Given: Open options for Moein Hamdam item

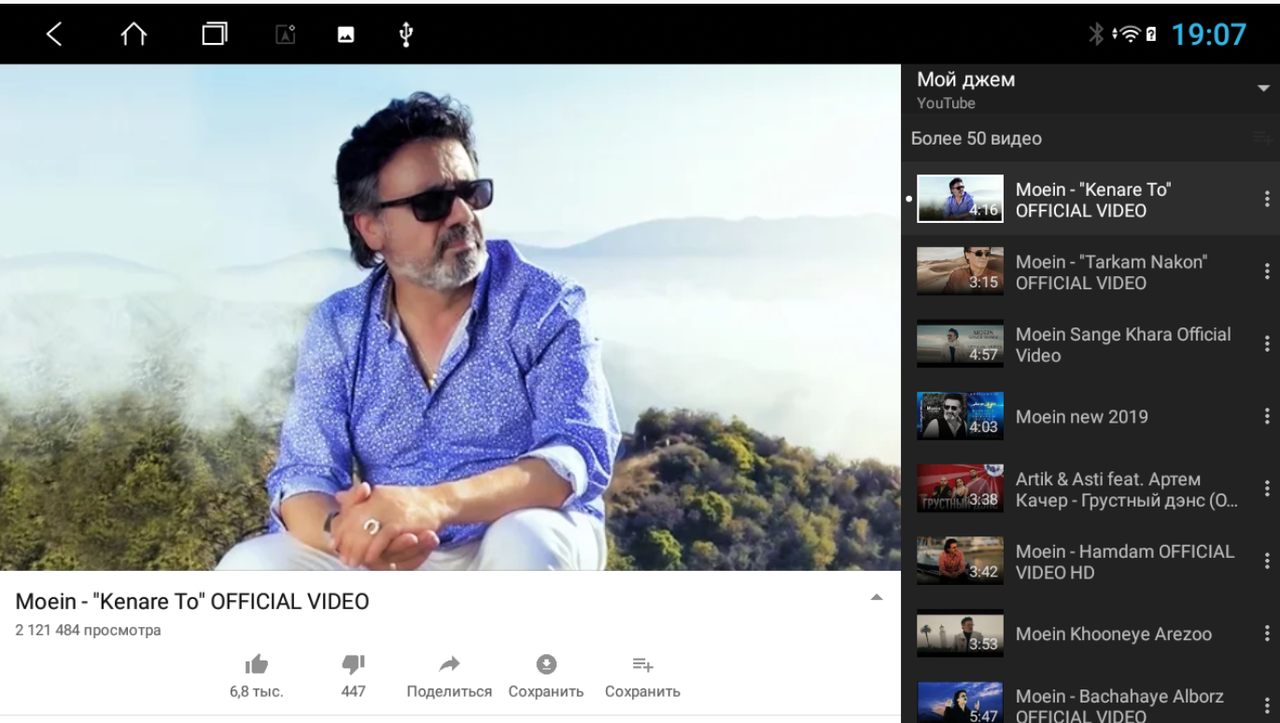Looking at the screenshot, I should [1267, 561].
